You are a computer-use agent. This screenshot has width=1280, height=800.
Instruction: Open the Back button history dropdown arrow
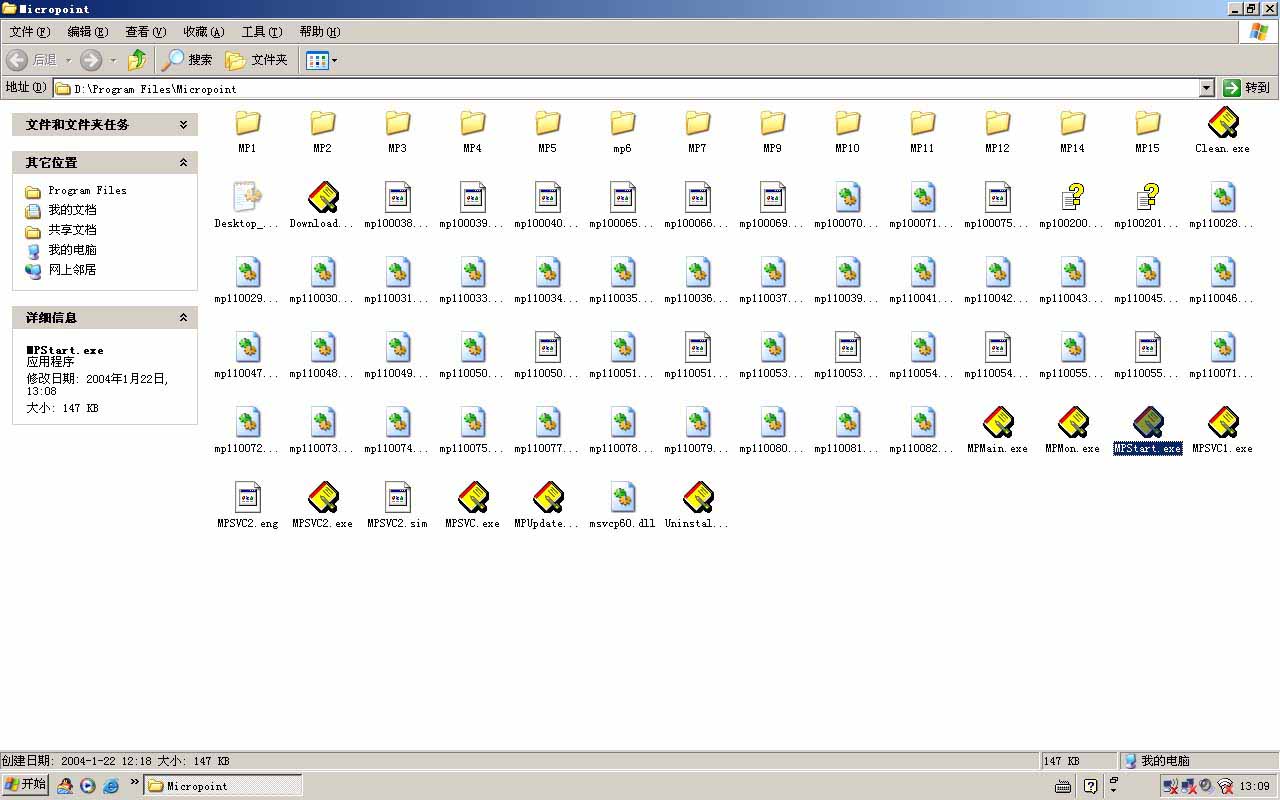click(68, 60)
